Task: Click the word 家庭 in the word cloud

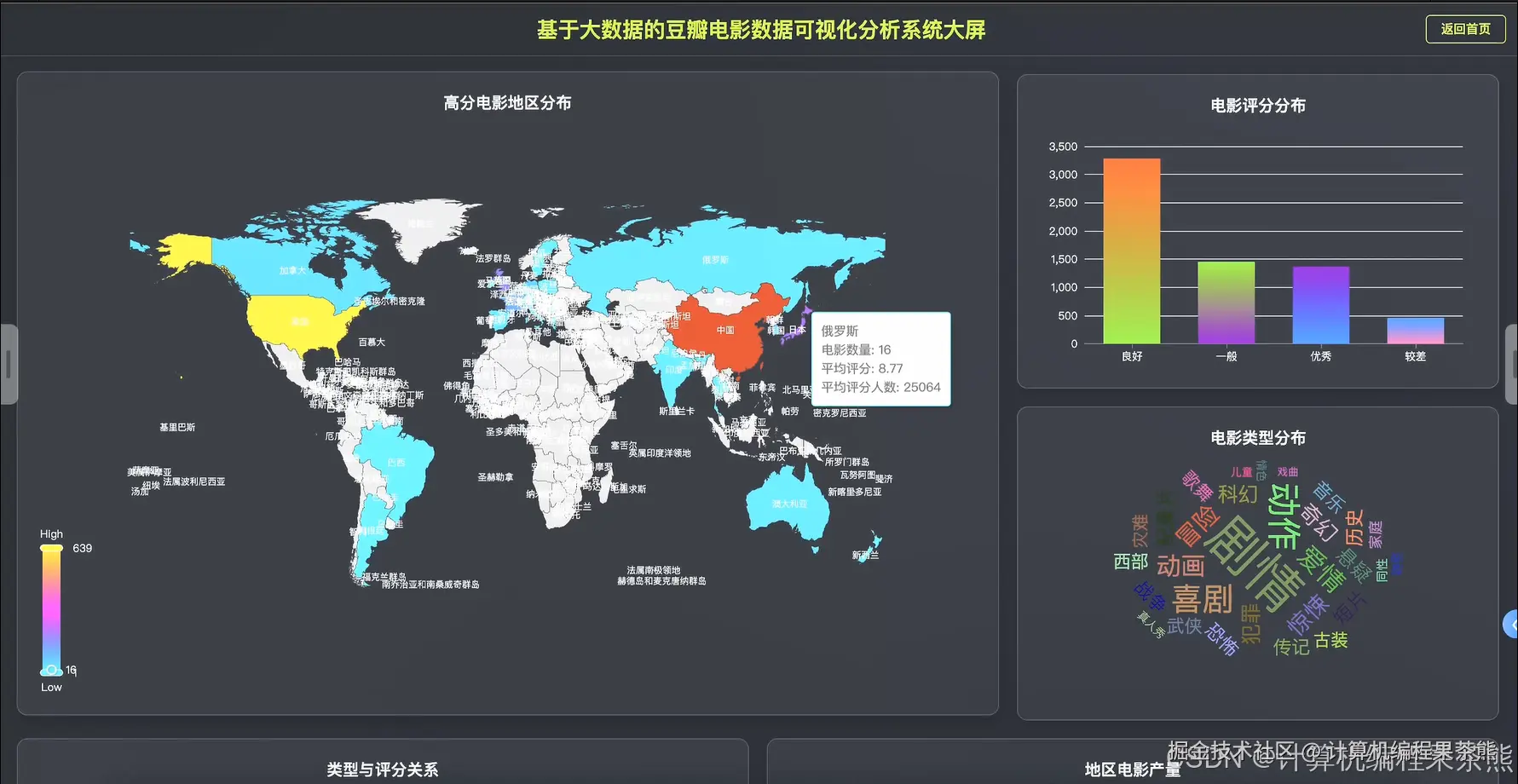Action: 1375,534
